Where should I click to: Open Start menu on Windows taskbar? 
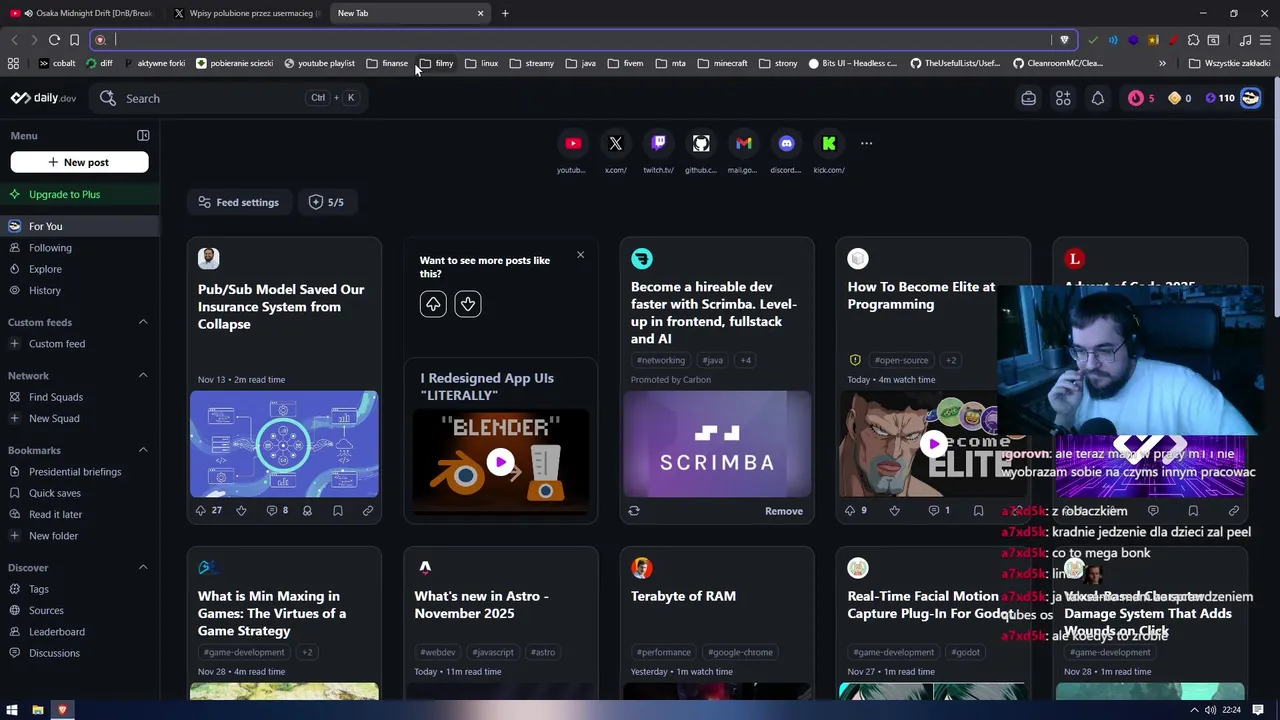coord(12,710)
